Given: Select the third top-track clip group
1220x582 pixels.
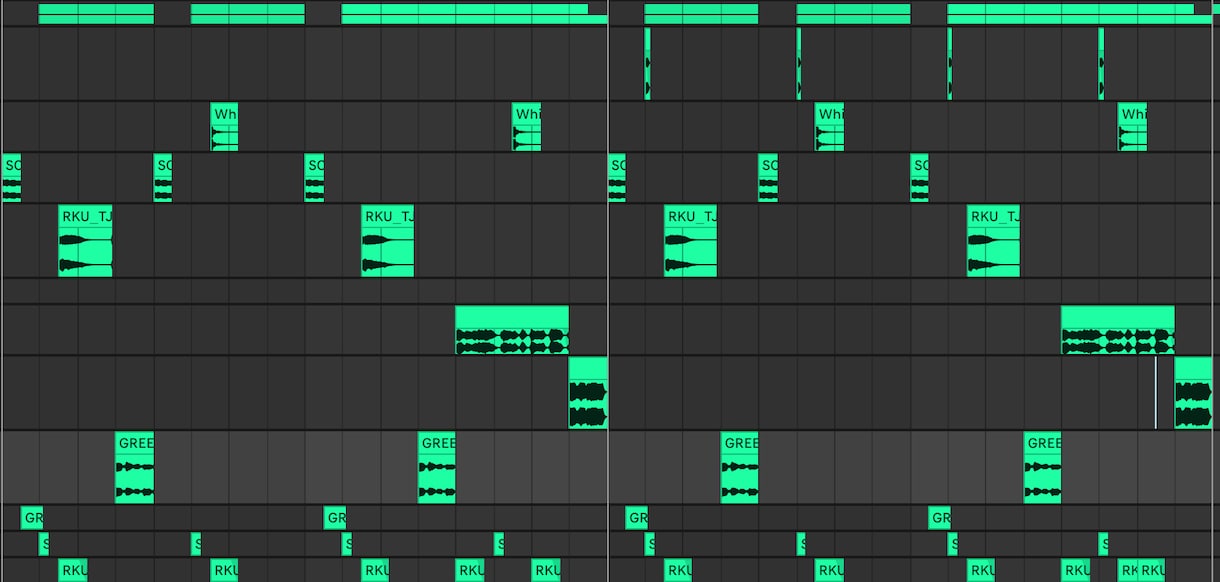Looking at the screenshot, I should click(x=474, y=13).
